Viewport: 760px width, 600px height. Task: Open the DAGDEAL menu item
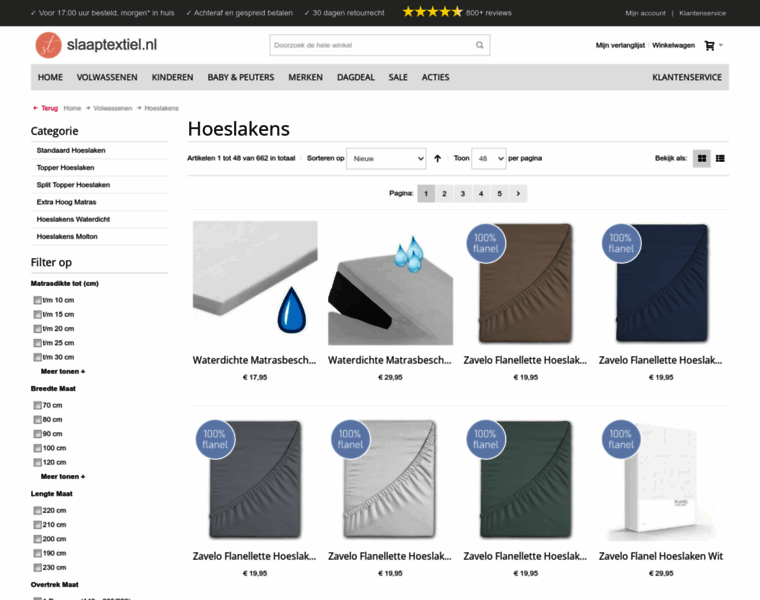[x=356, y=77]
